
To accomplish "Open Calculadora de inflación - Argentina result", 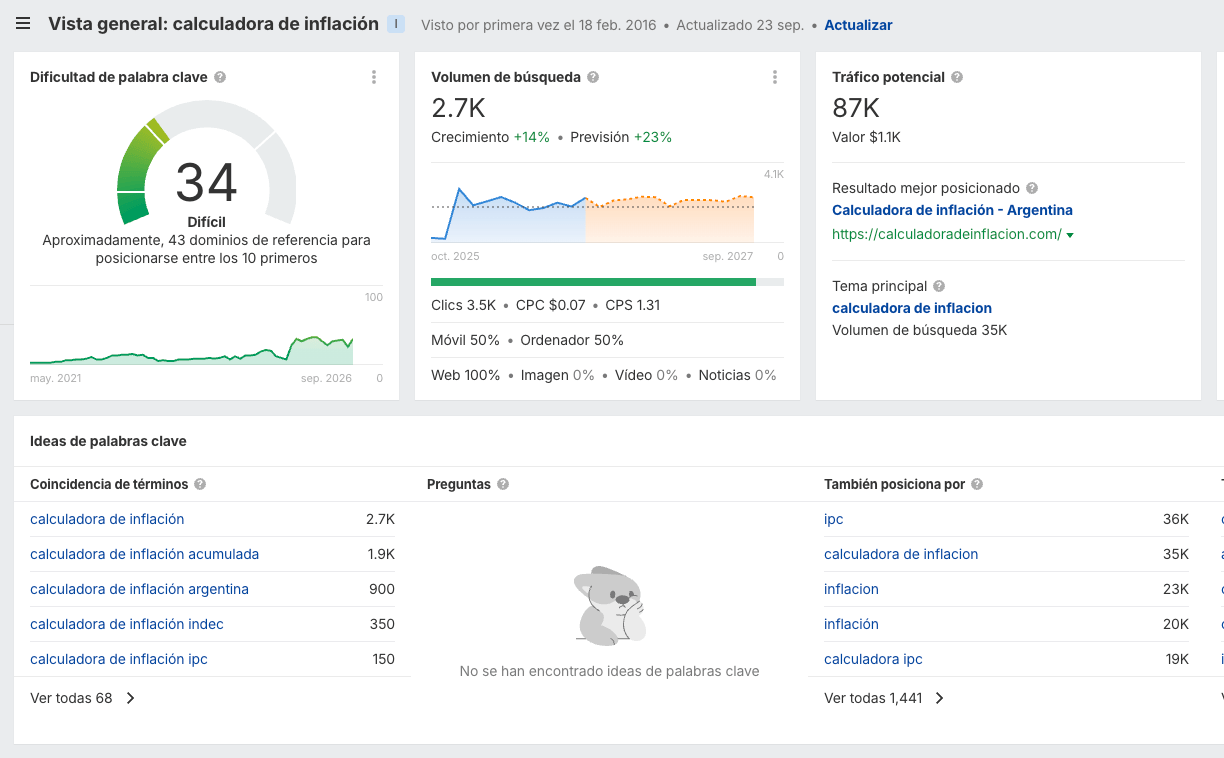I will (952, 210).
